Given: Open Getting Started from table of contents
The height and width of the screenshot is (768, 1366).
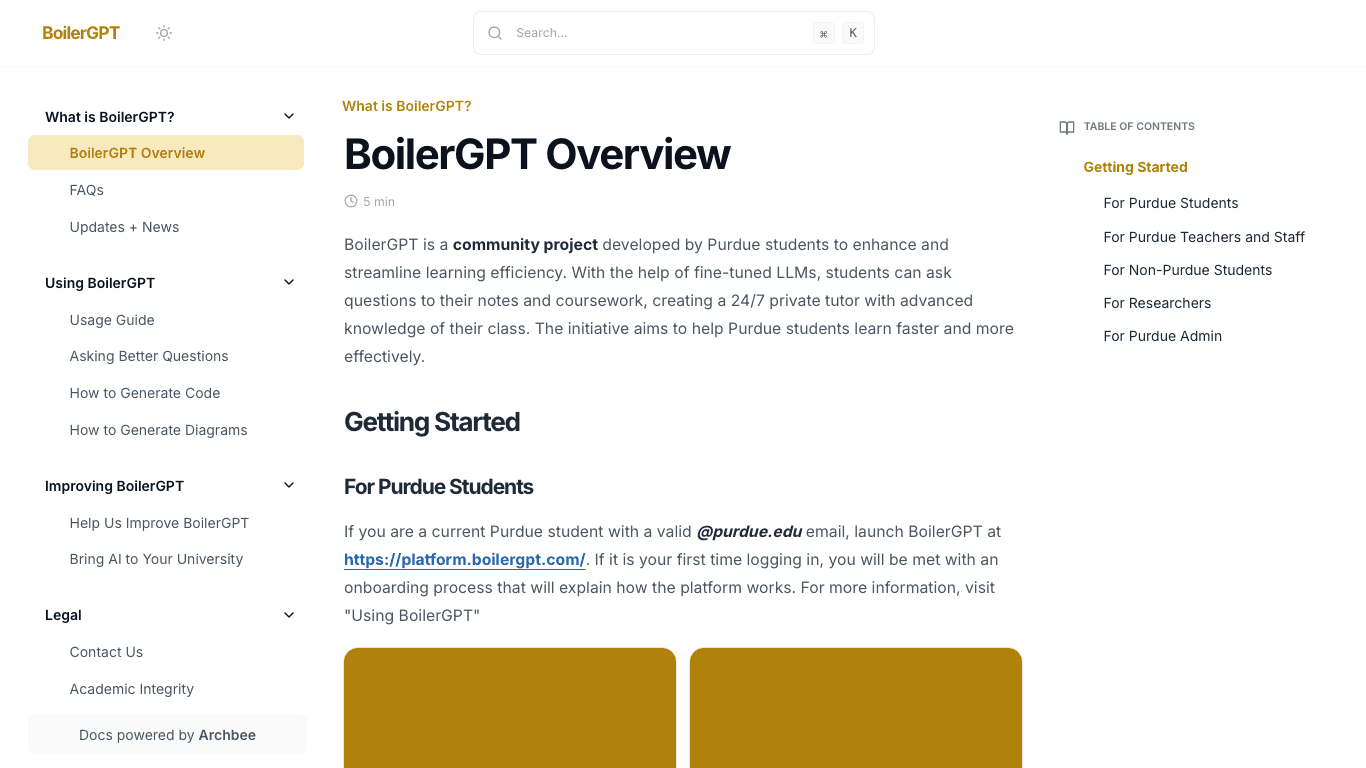Looking at the screenshot, I should click(x=1135, y=167).
